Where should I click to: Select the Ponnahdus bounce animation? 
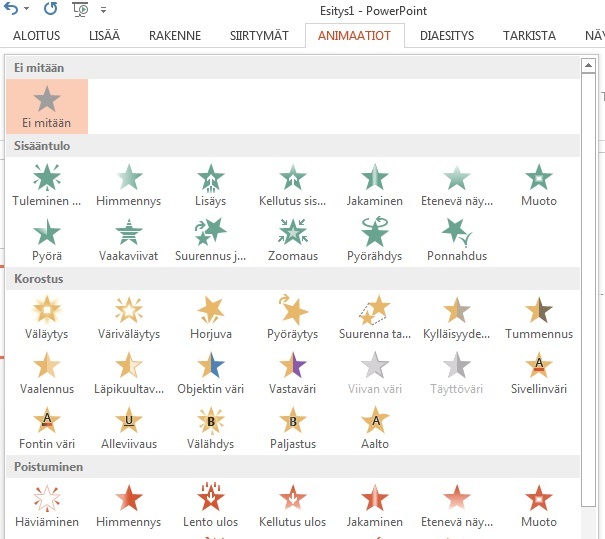(457, 240)
